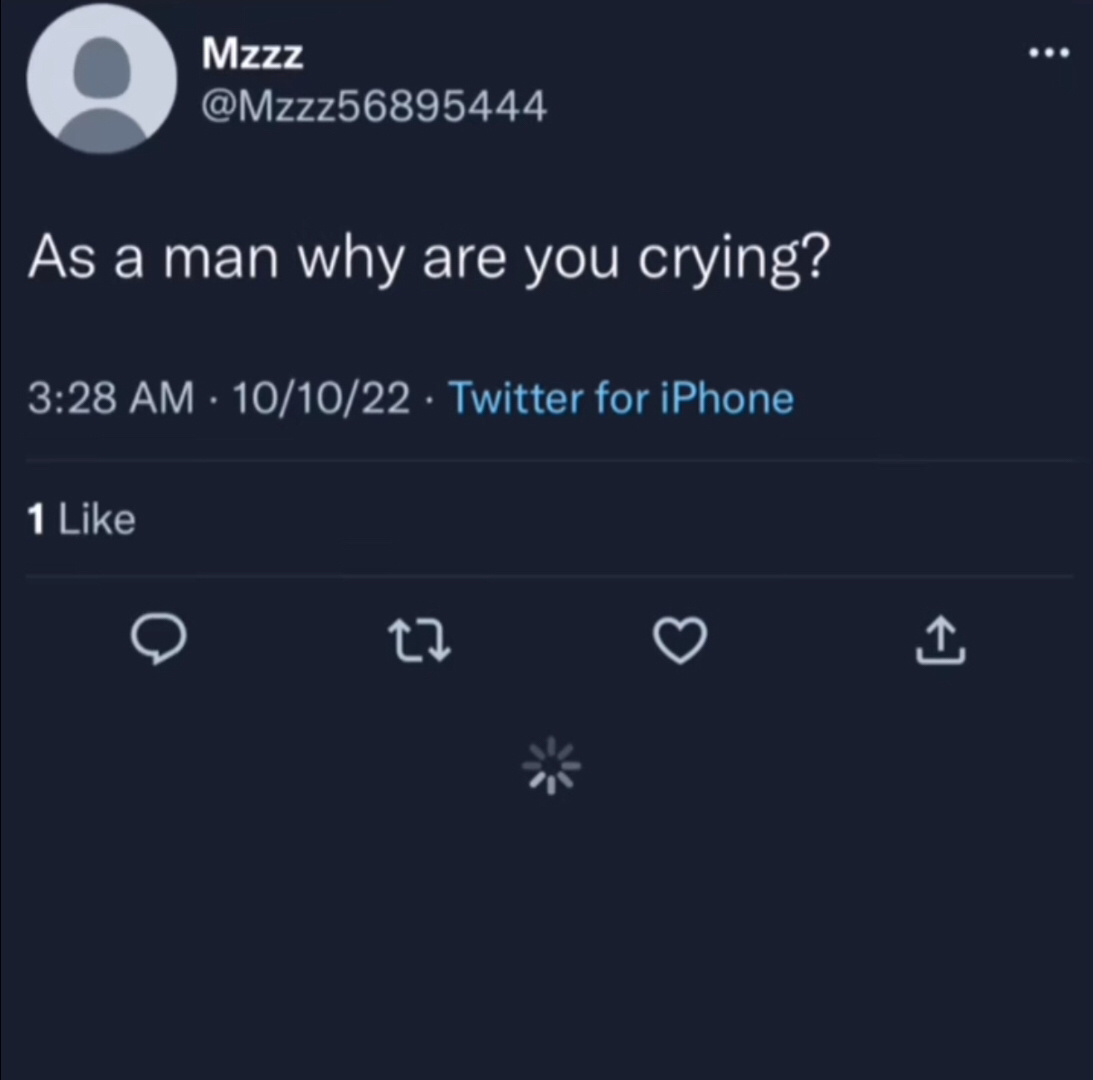View who liked via 1 Like
1093x1080 pixels.
point(81,519)
